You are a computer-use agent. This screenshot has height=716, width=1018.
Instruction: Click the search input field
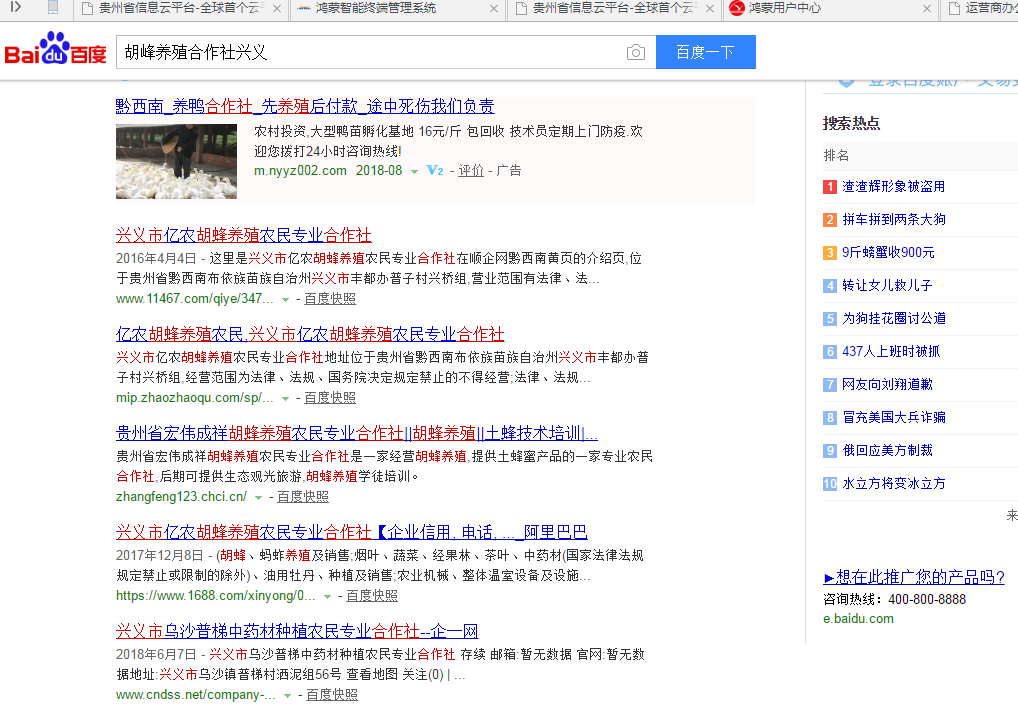tap(370, 52)
